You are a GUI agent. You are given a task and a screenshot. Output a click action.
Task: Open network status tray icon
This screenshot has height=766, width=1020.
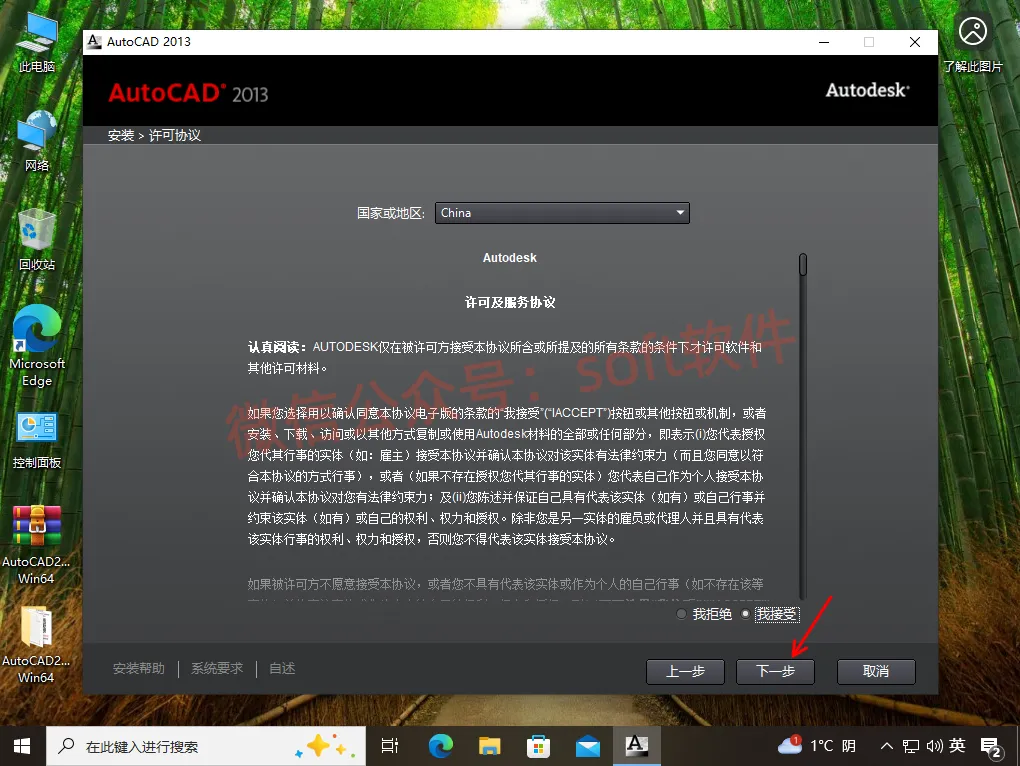pos(911,746)
